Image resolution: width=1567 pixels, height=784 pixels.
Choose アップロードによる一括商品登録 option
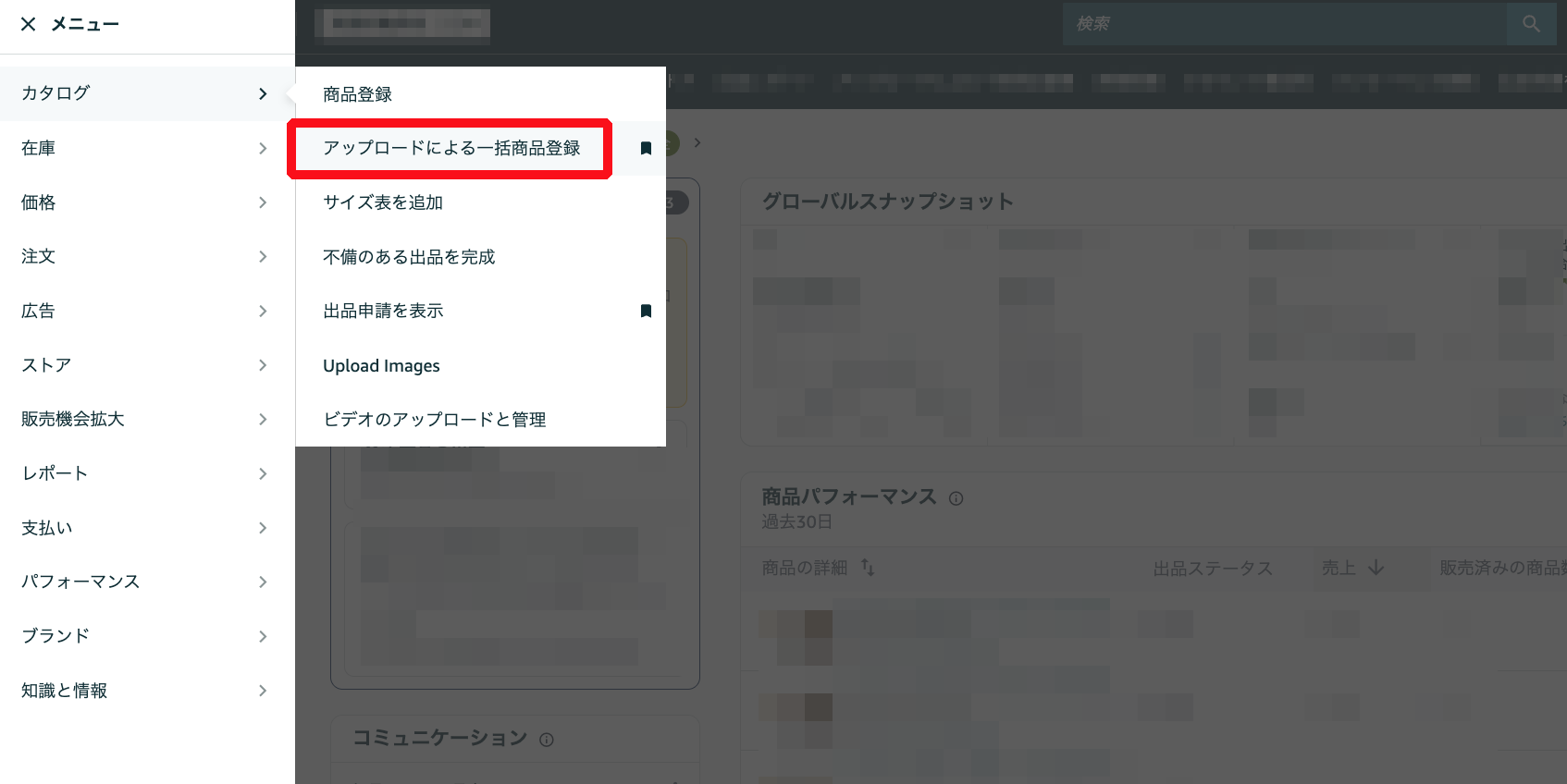(x=451, y=148)
